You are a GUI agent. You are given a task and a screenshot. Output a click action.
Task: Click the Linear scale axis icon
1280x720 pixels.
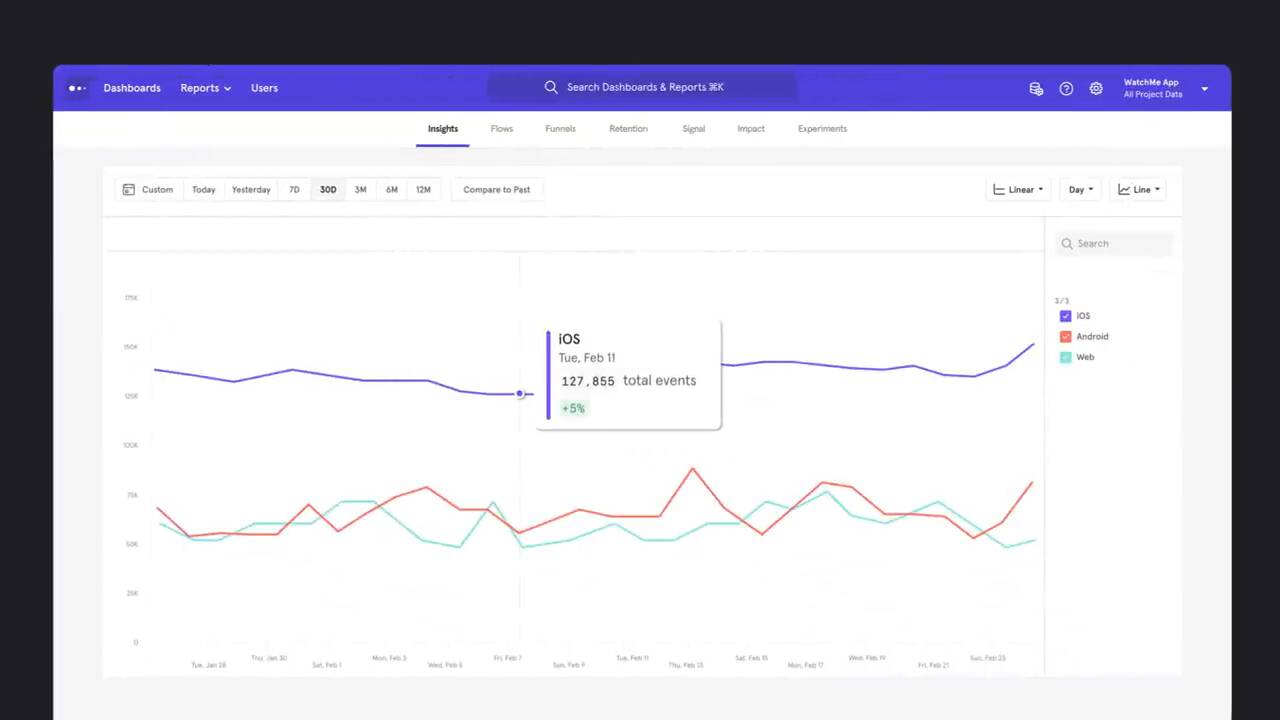(x=999, y=189)
